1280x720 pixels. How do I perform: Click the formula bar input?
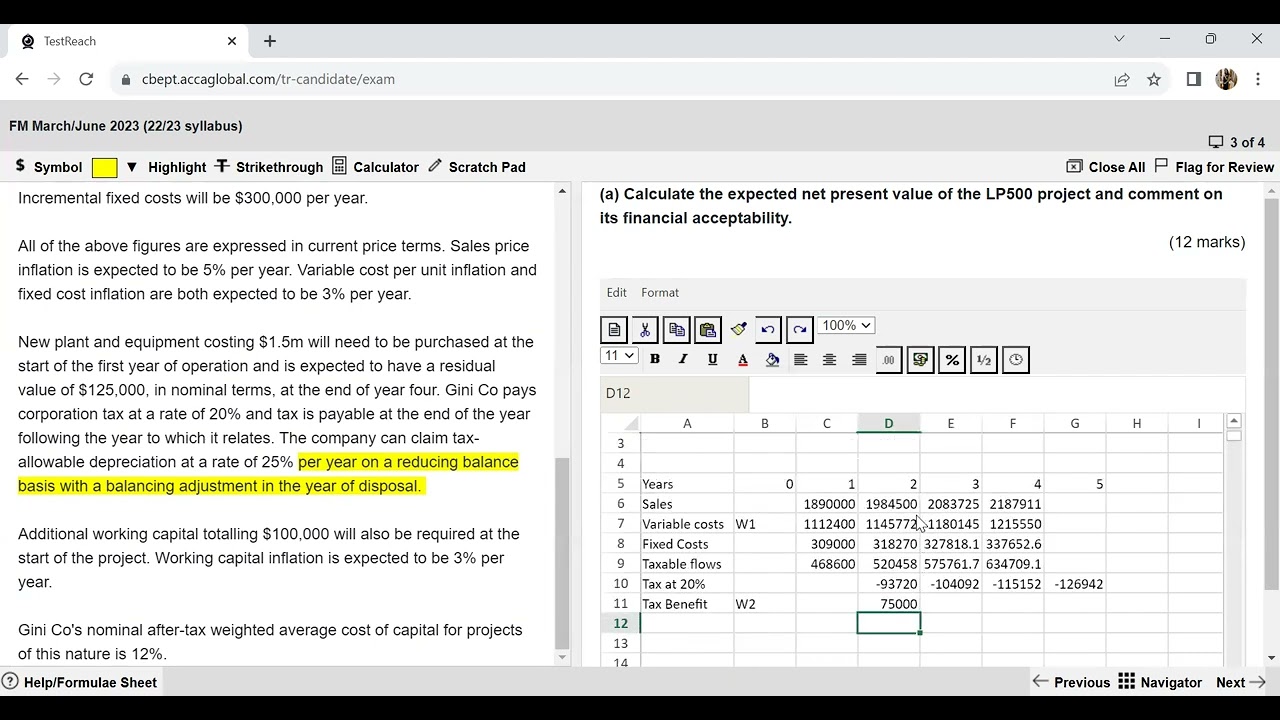996,393
